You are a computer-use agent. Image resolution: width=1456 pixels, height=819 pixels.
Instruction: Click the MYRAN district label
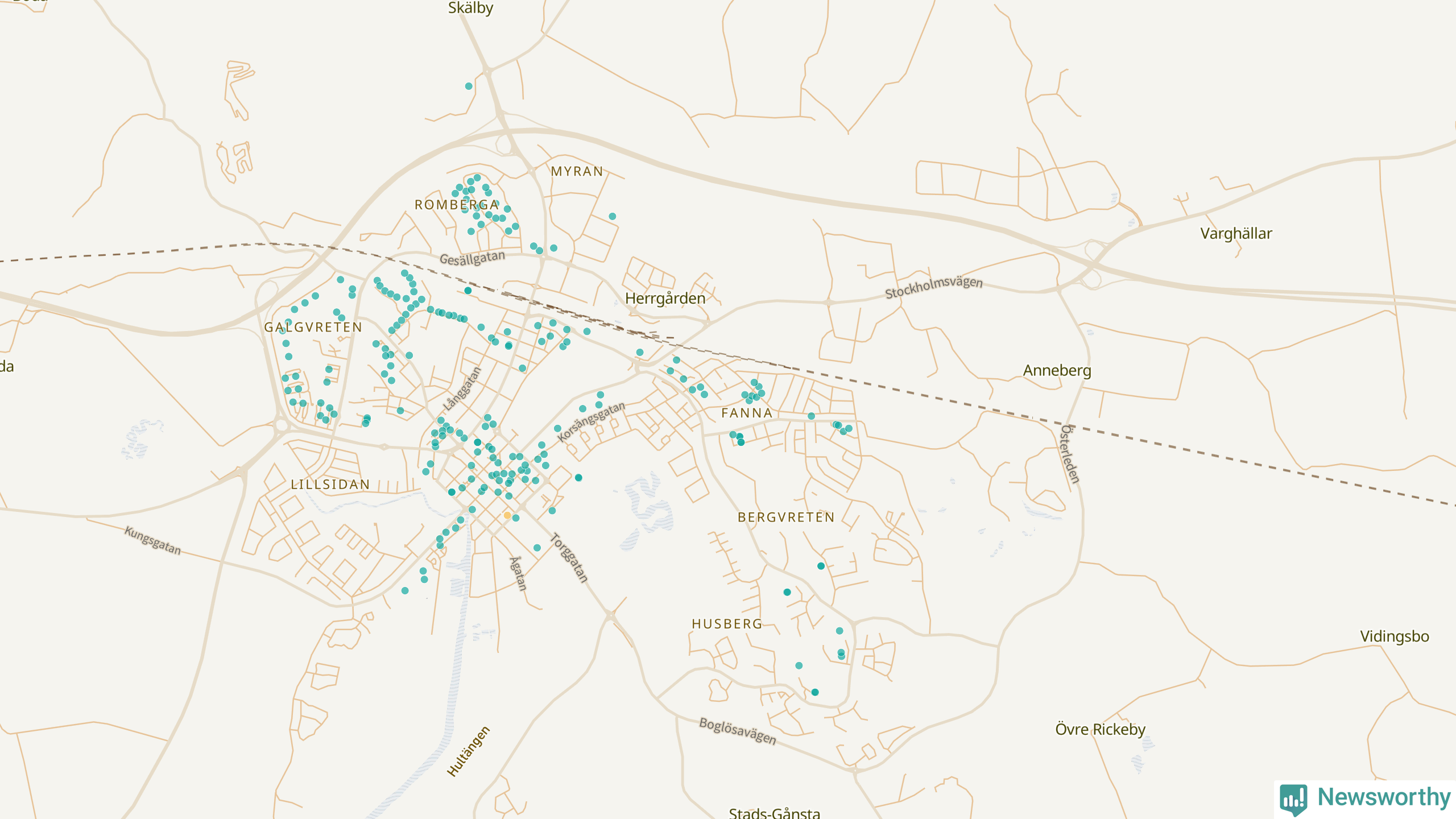coord(577,171)
